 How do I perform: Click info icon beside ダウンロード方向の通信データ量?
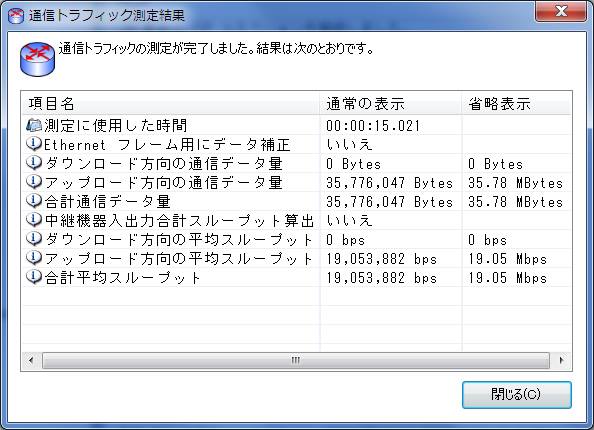click(x=34, y=163)
